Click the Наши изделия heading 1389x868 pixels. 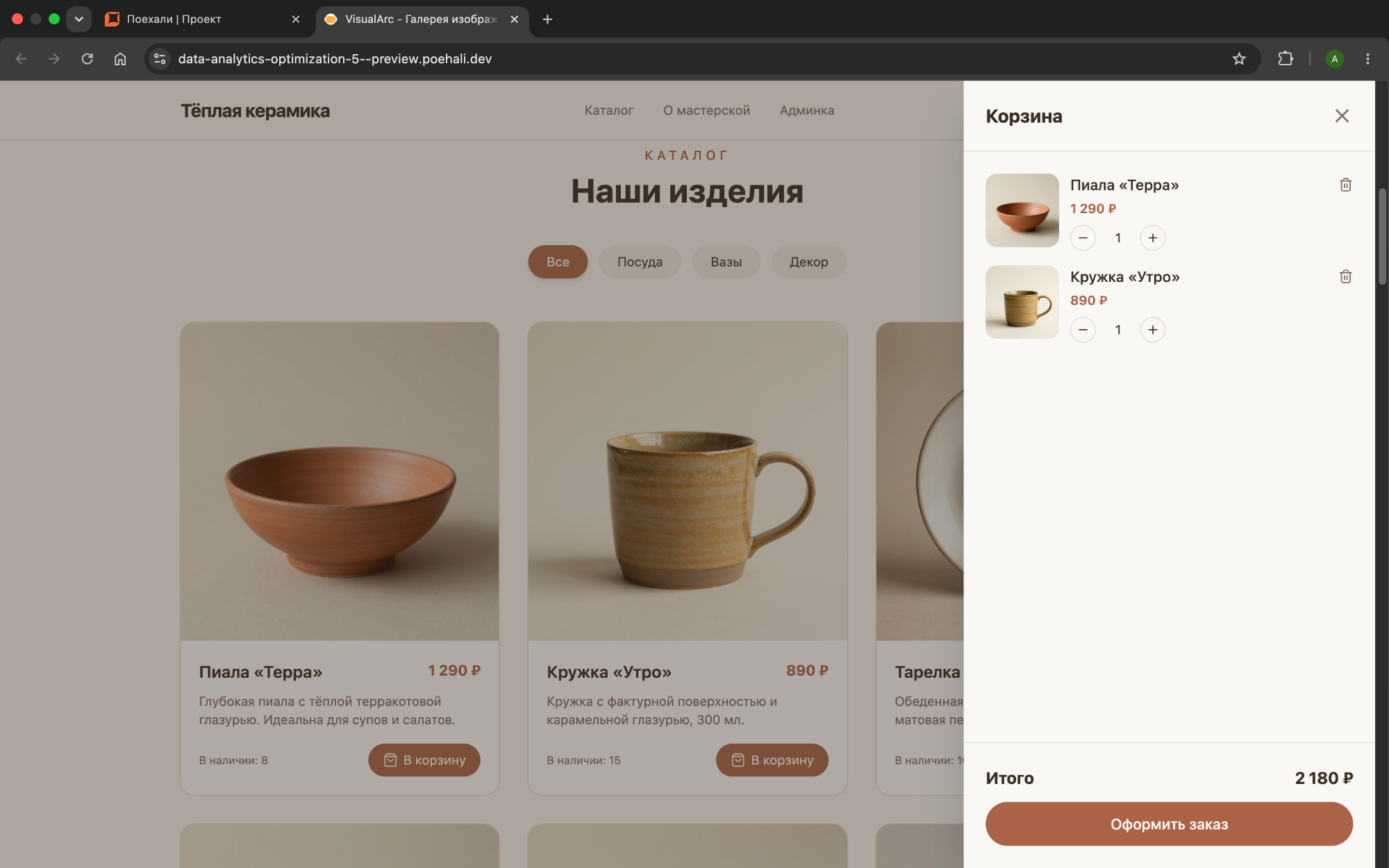click(x=687, y=192)
